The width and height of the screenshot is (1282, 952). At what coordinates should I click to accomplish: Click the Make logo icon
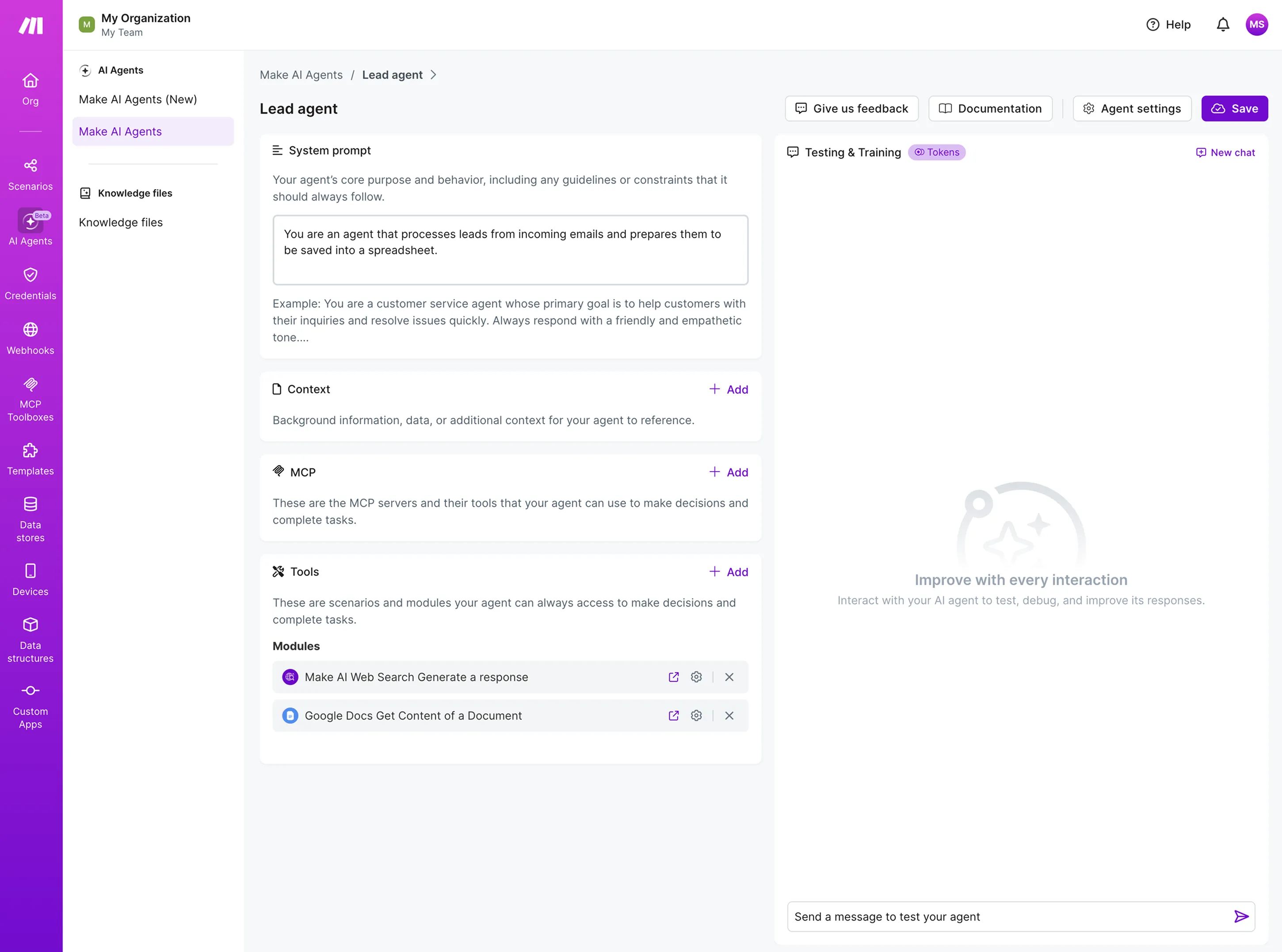point(31,25)
